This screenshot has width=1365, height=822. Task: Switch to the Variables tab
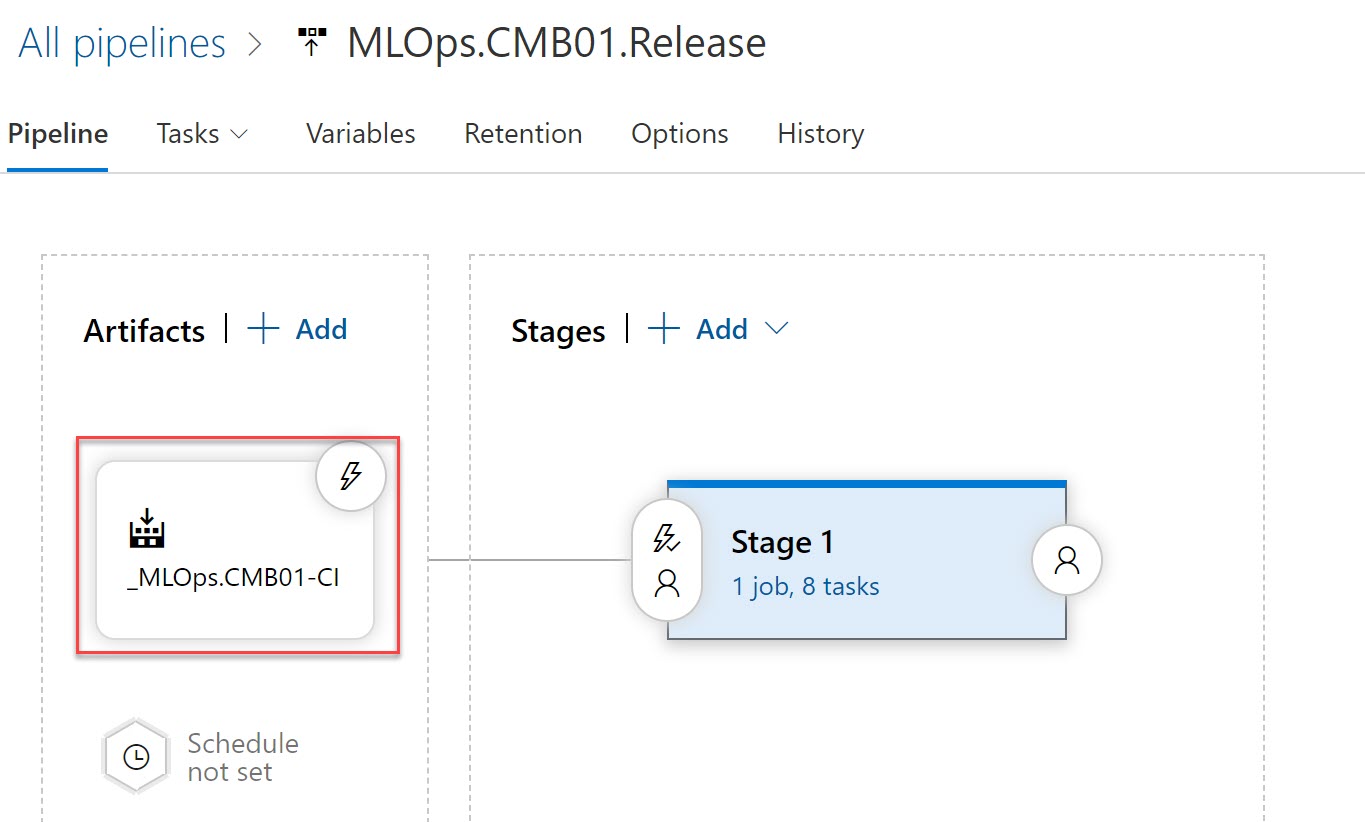(359, 133)
